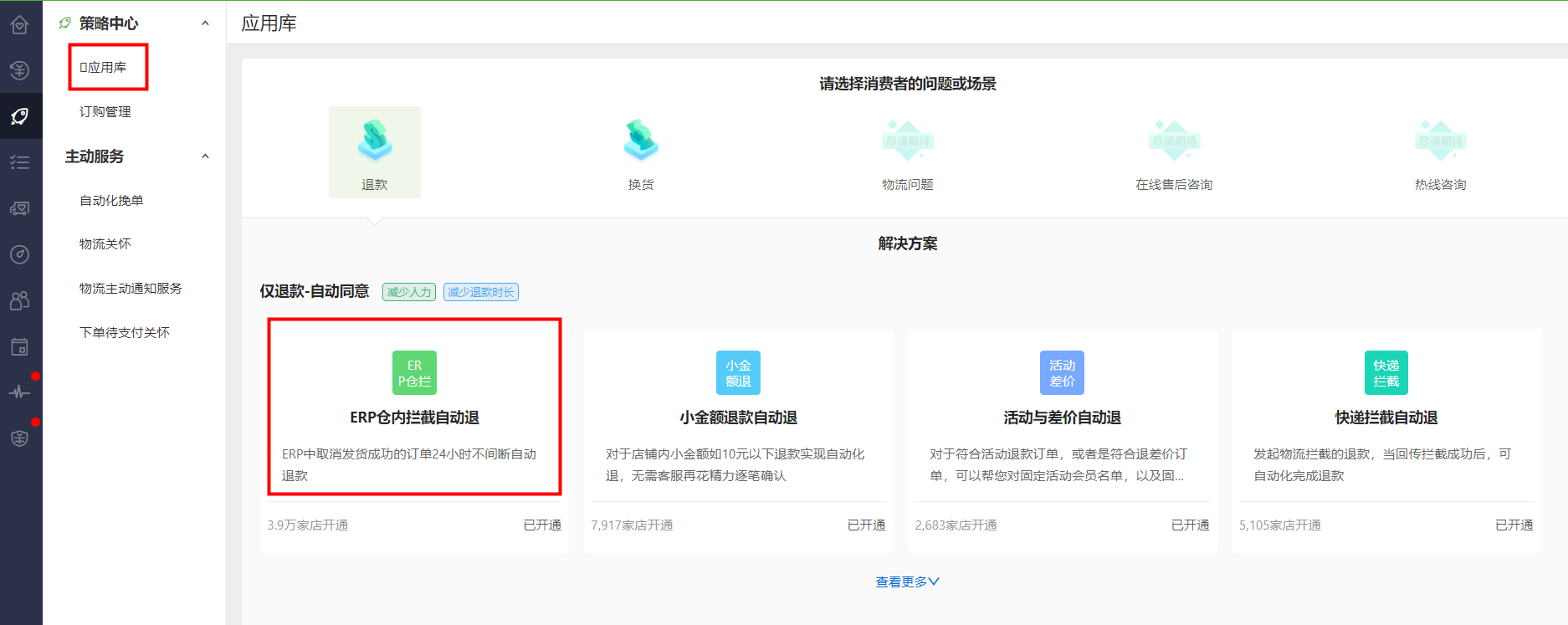Click the 解决方案 heading
The height and width of the screenshot is (625, 1568).
pos(908,243)
